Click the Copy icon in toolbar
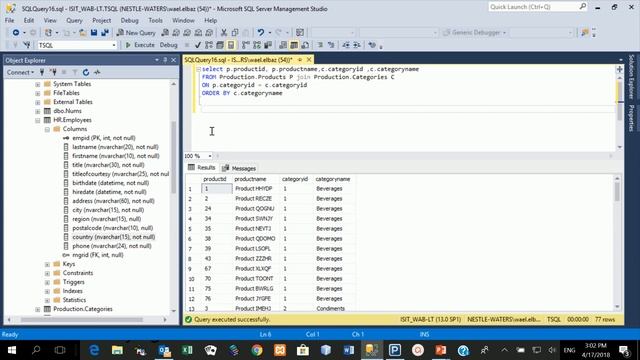This screenshot has height=360, width=640. (235, 33)
